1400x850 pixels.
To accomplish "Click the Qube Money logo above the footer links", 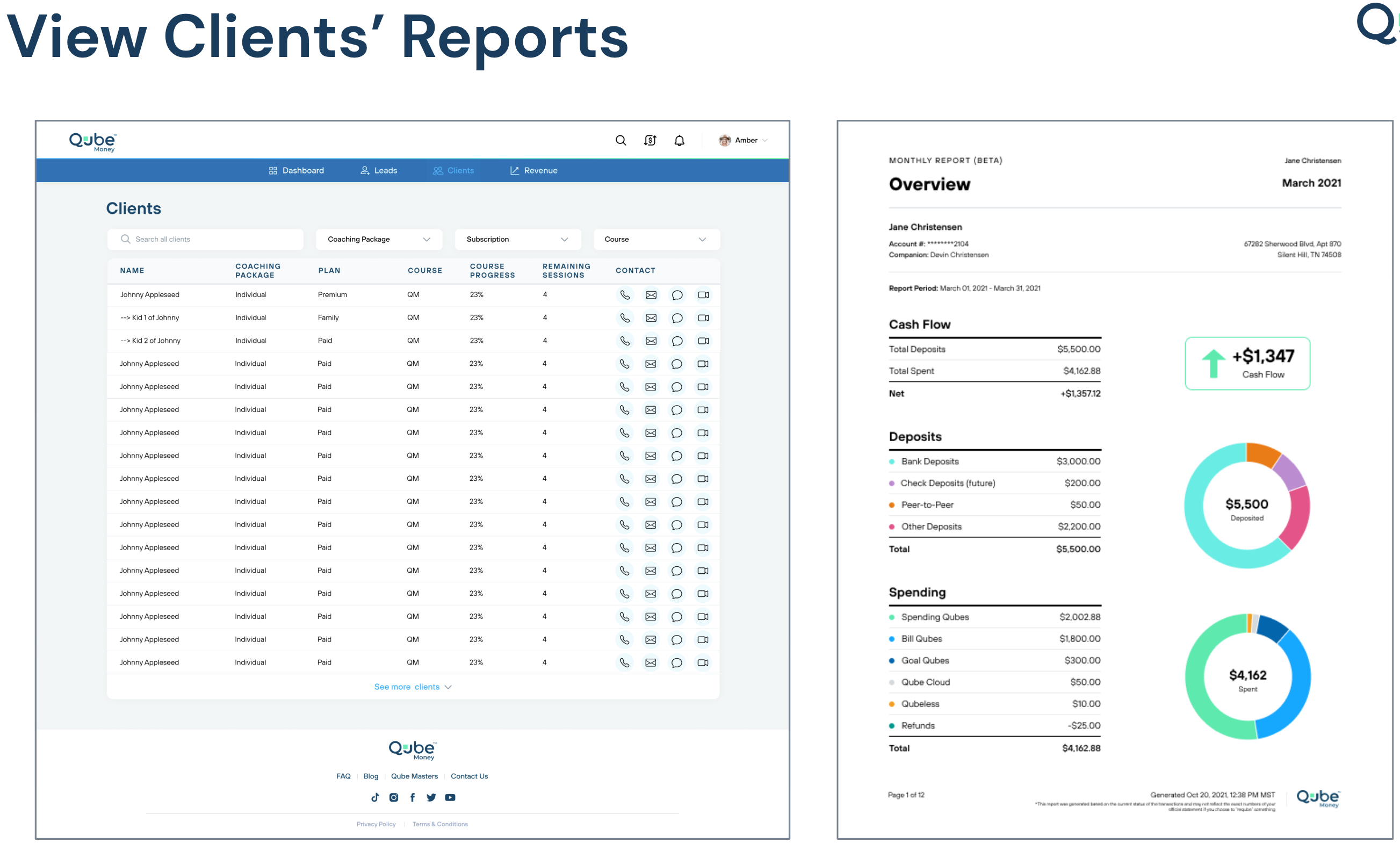I will (x=413, y=750).
